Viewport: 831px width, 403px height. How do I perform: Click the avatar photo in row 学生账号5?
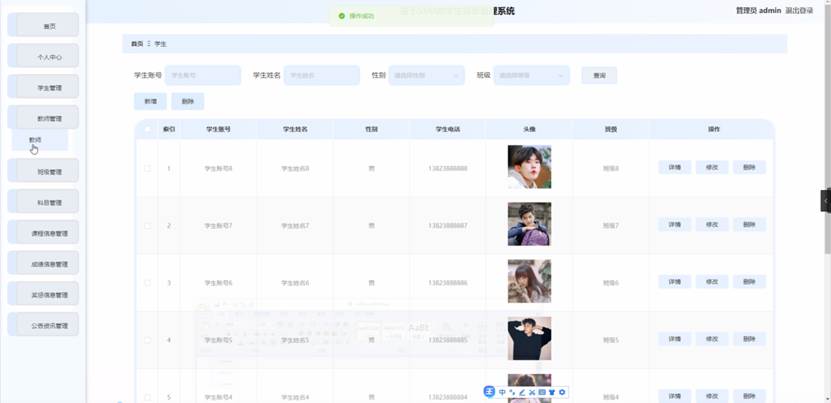click(x=529, y=339)
